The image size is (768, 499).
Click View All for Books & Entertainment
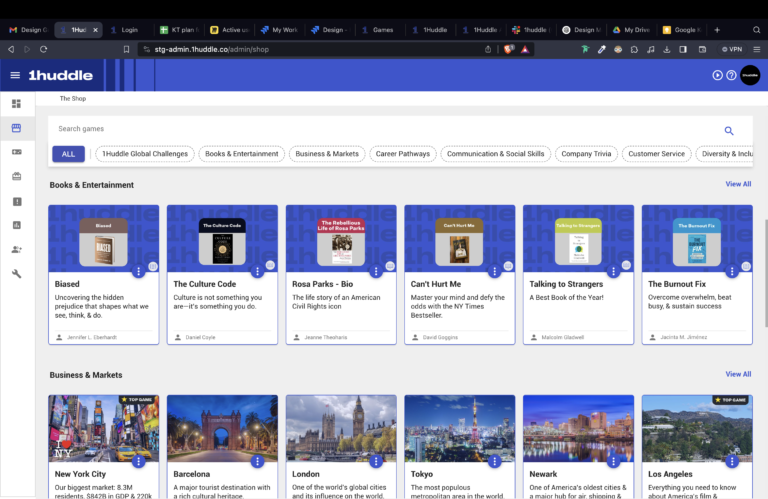[x=738, y=184]
